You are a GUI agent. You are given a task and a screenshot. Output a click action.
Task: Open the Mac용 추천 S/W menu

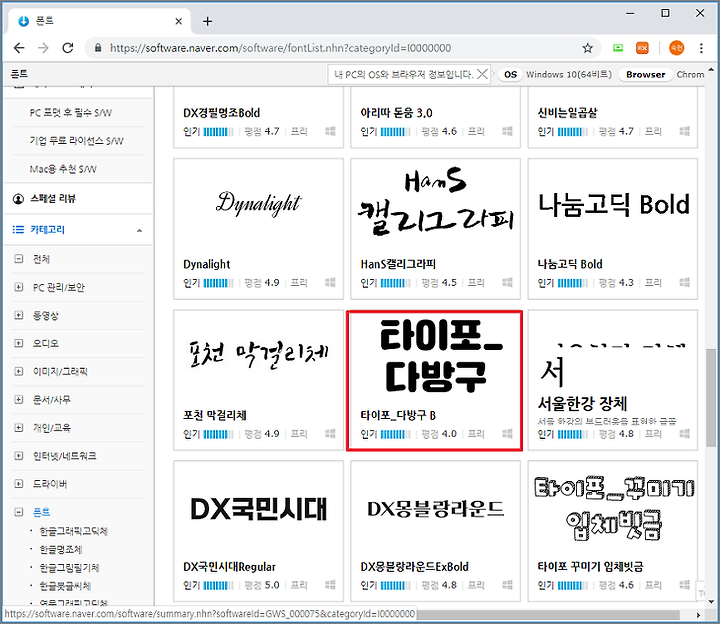point(63,169)
